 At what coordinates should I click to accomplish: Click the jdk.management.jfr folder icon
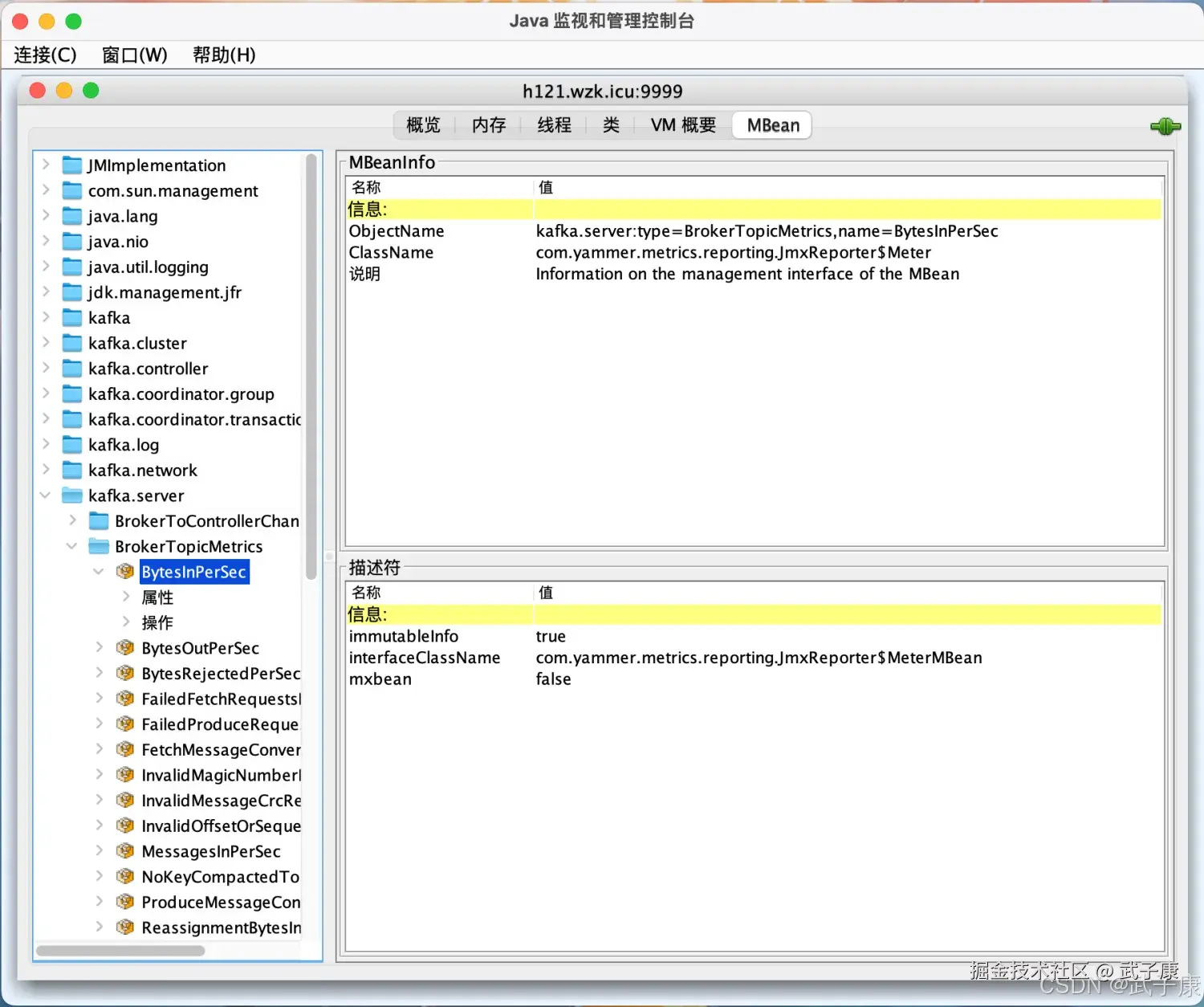click(72, 292)
